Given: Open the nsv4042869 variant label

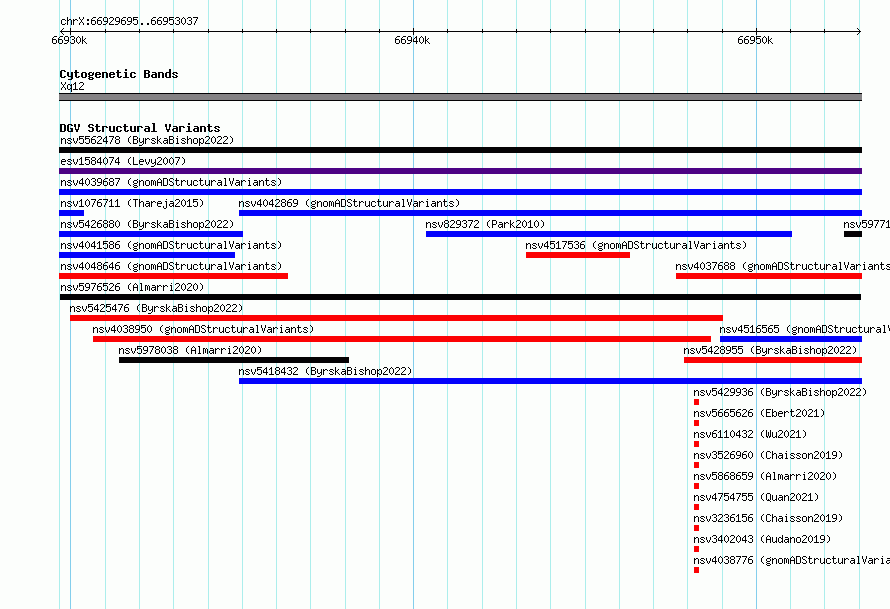Looking at the screenshot, I should pos(349,203).
